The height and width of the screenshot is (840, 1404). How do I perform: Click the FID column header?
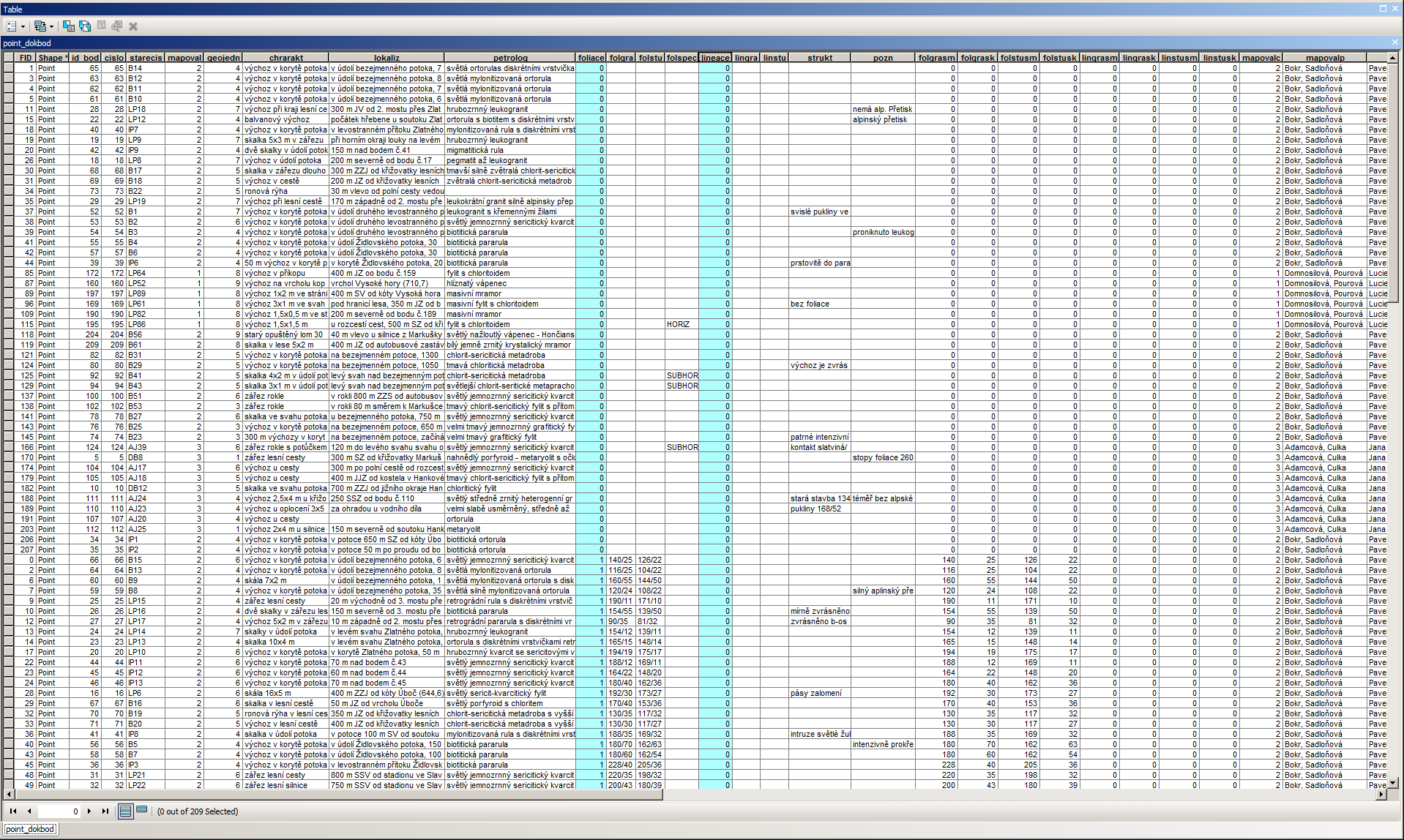pos(26,58)
